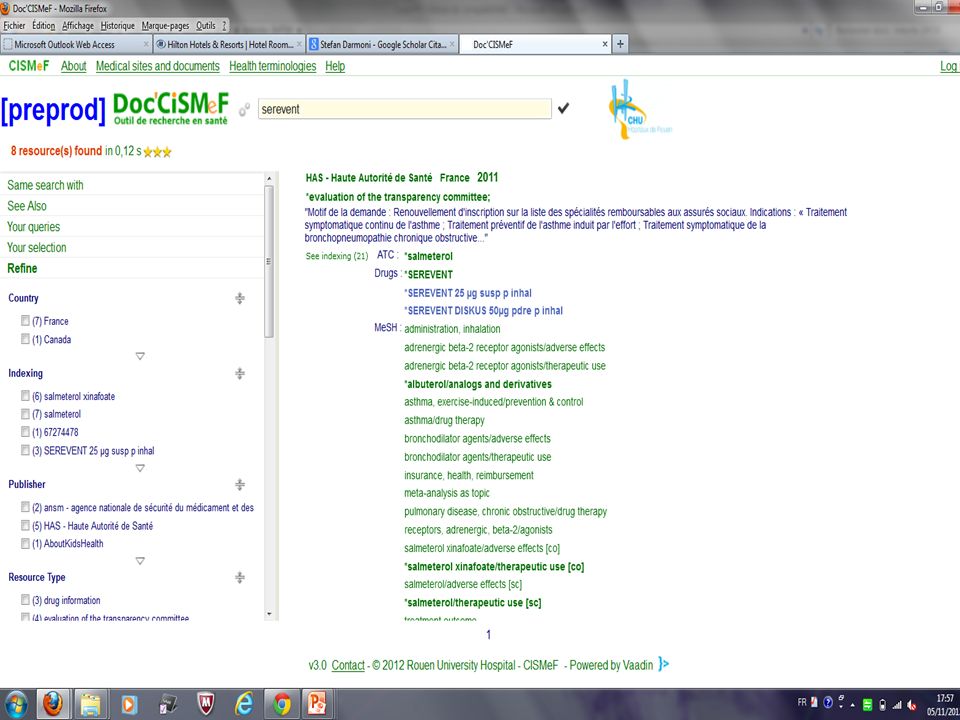Click the Contact link in footer
This screenshot has height=720, width=960.
tap(348, 665)
